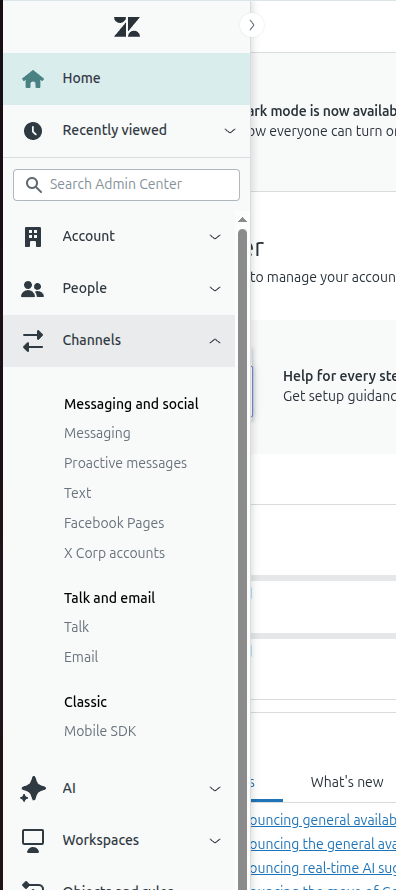Open X Corp accounts link
The image size is (396, 890).
pyautogui.click(x=115, y=553)
